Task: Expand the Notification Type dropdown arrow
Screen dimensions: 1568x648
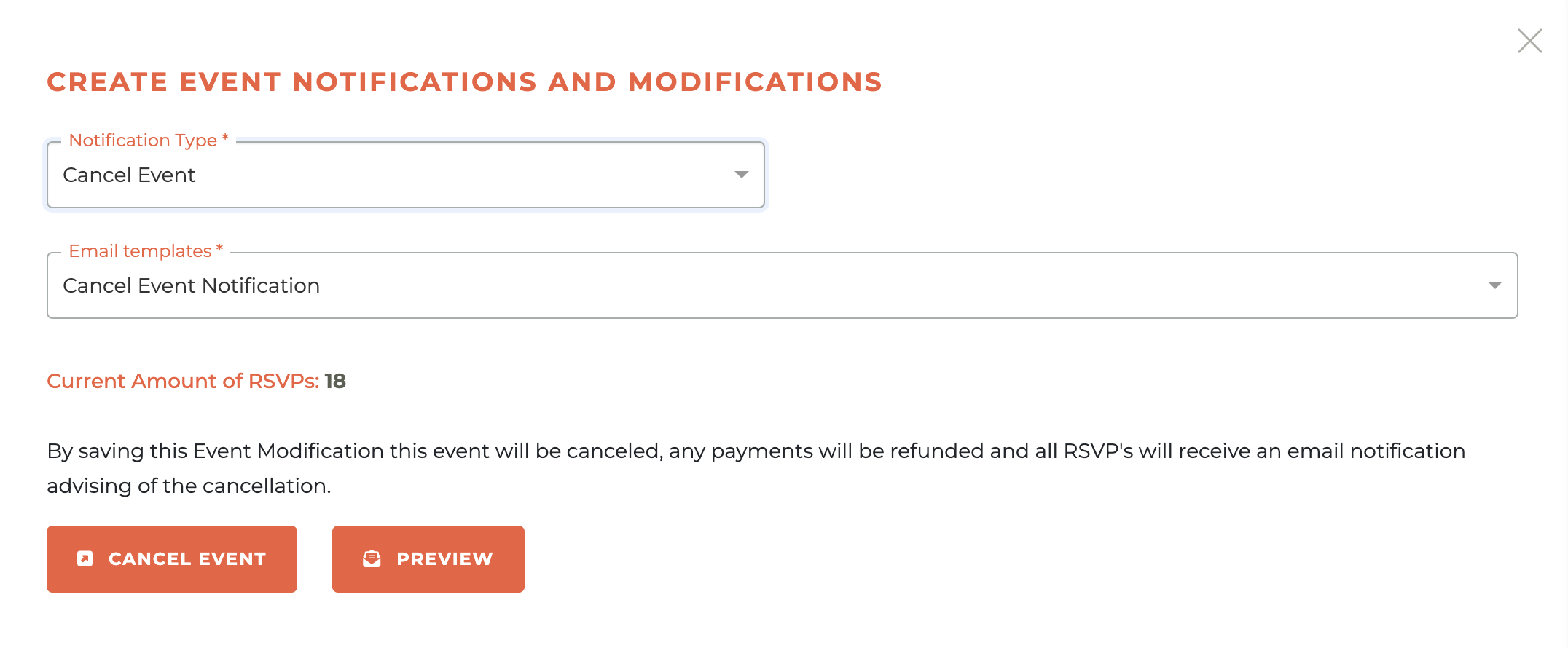Action: click(741, 175)
